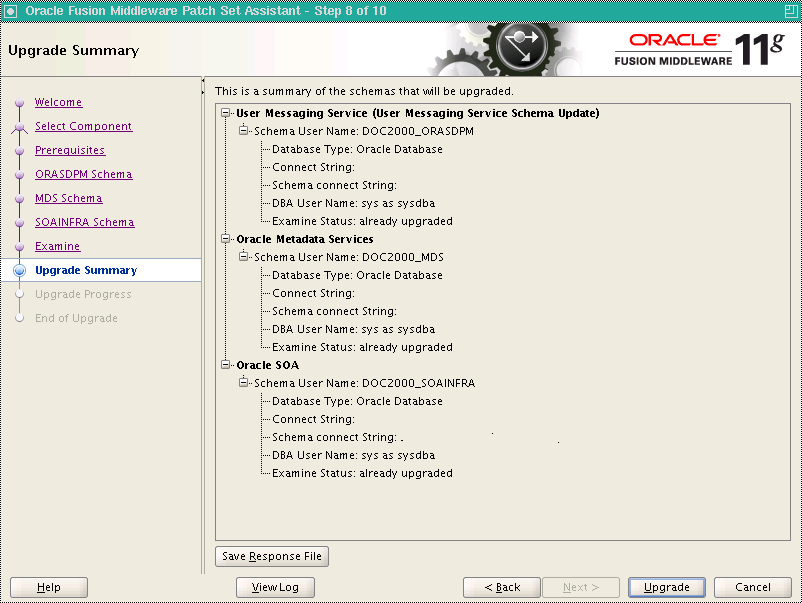Open the Select Component step link

click(x=83, y=126)
